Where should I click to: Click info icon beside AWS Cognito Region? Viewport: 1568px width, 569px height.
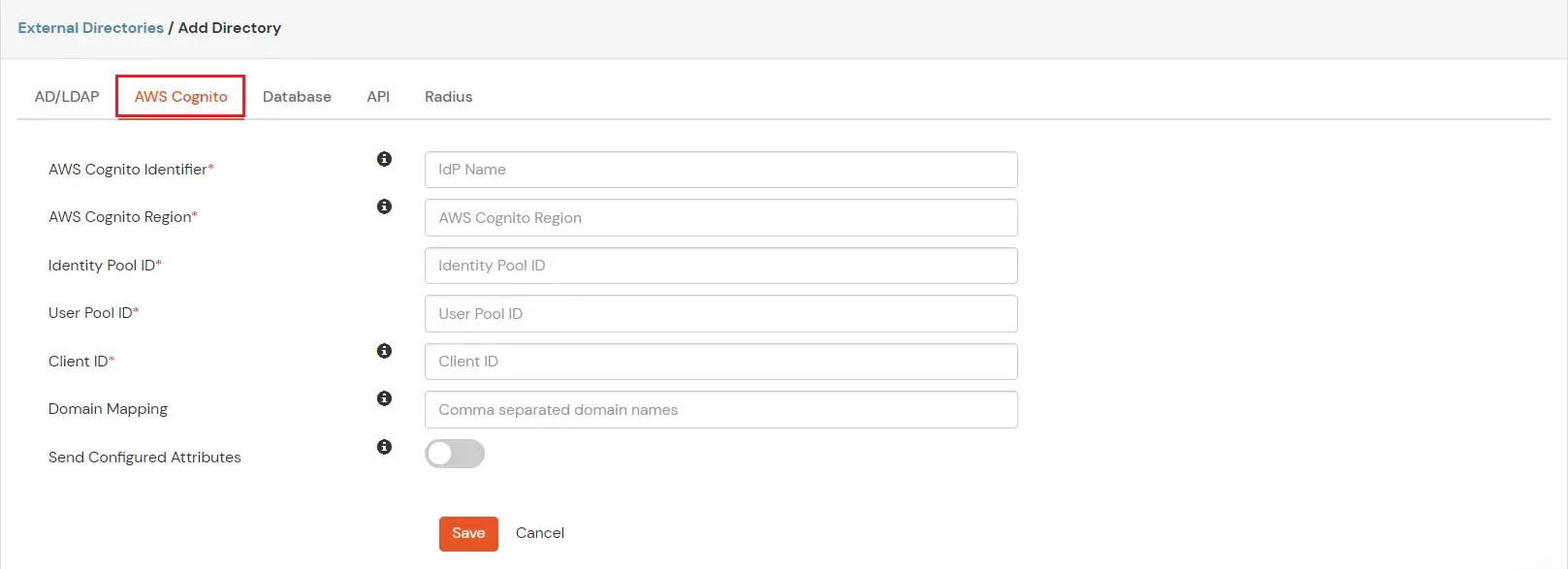[384, 206]
